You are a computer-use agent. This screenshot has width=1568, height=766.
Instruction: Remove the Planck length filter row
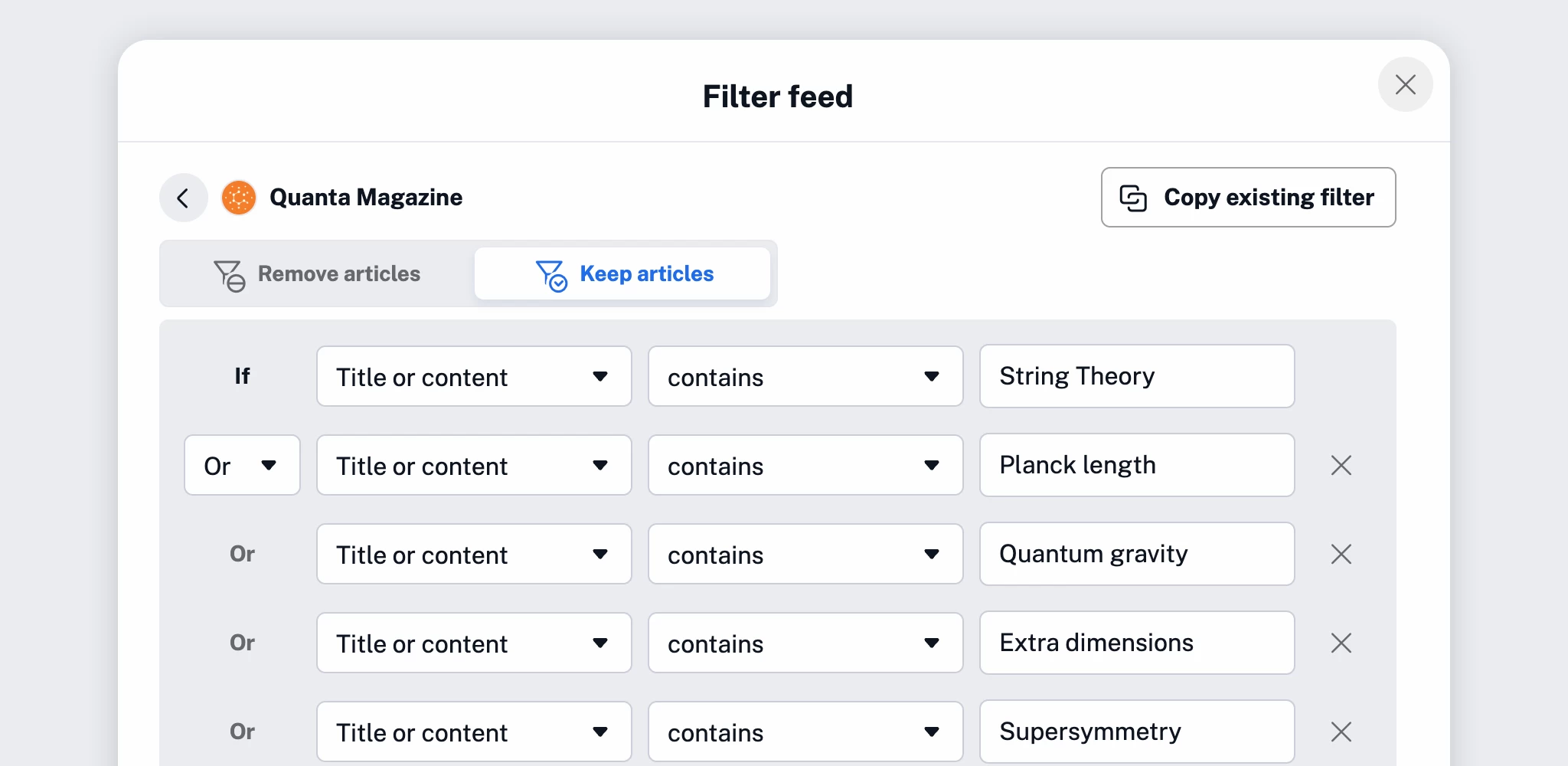coord(1341,465)
